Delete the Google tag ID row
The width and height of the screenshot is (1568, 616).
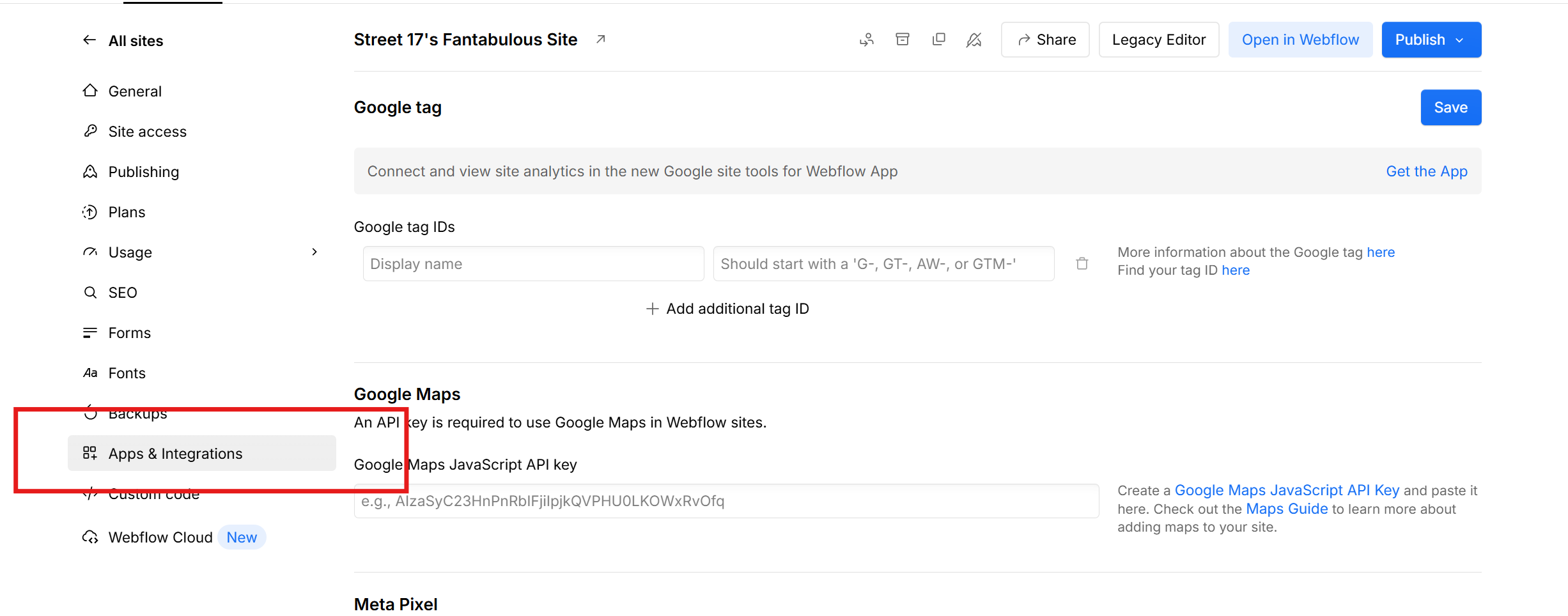(1082, 263)
